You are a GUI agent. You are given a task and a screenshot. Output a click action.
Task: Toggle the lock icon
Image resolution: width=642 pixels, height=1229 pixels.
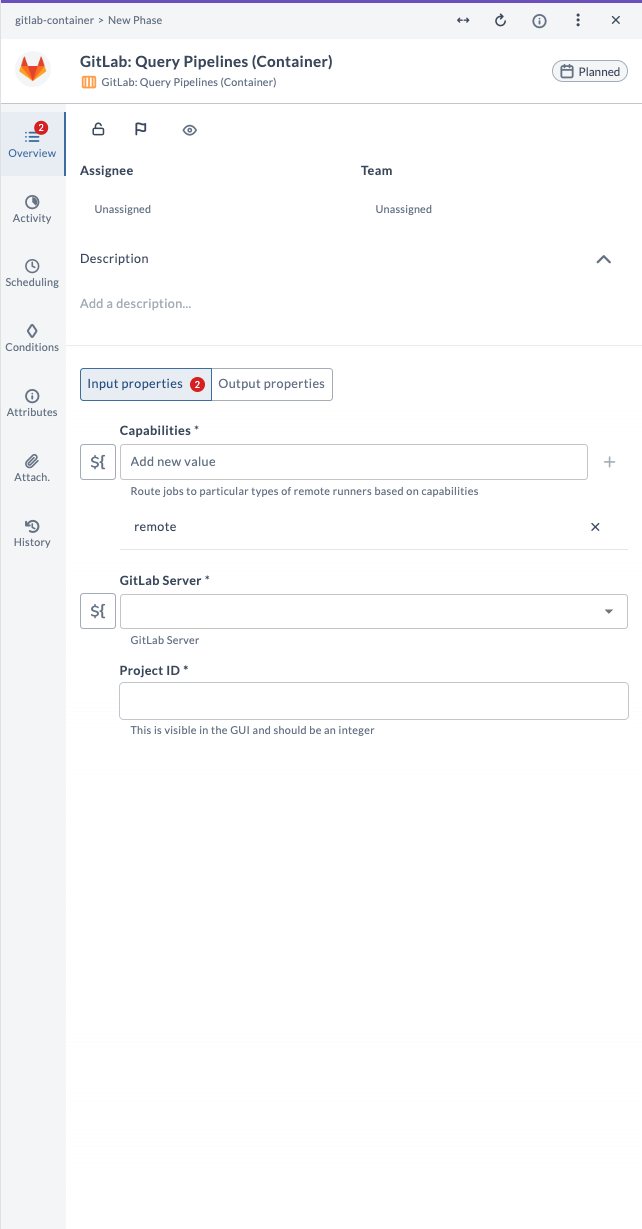98,129
